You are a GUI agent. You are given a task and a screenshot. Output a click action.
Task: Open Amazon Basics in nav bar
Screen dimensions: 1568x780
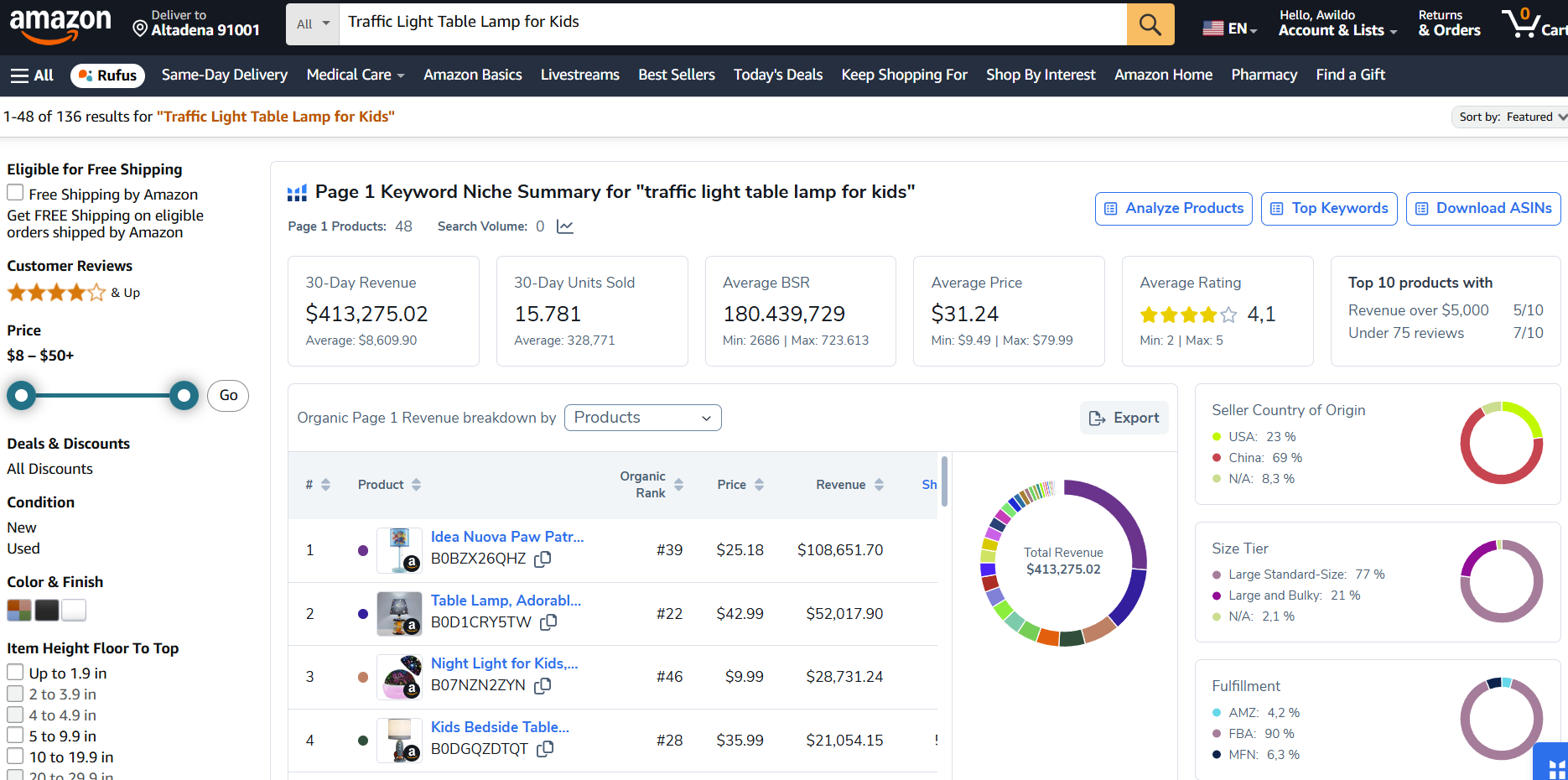[x=473, y=75]
